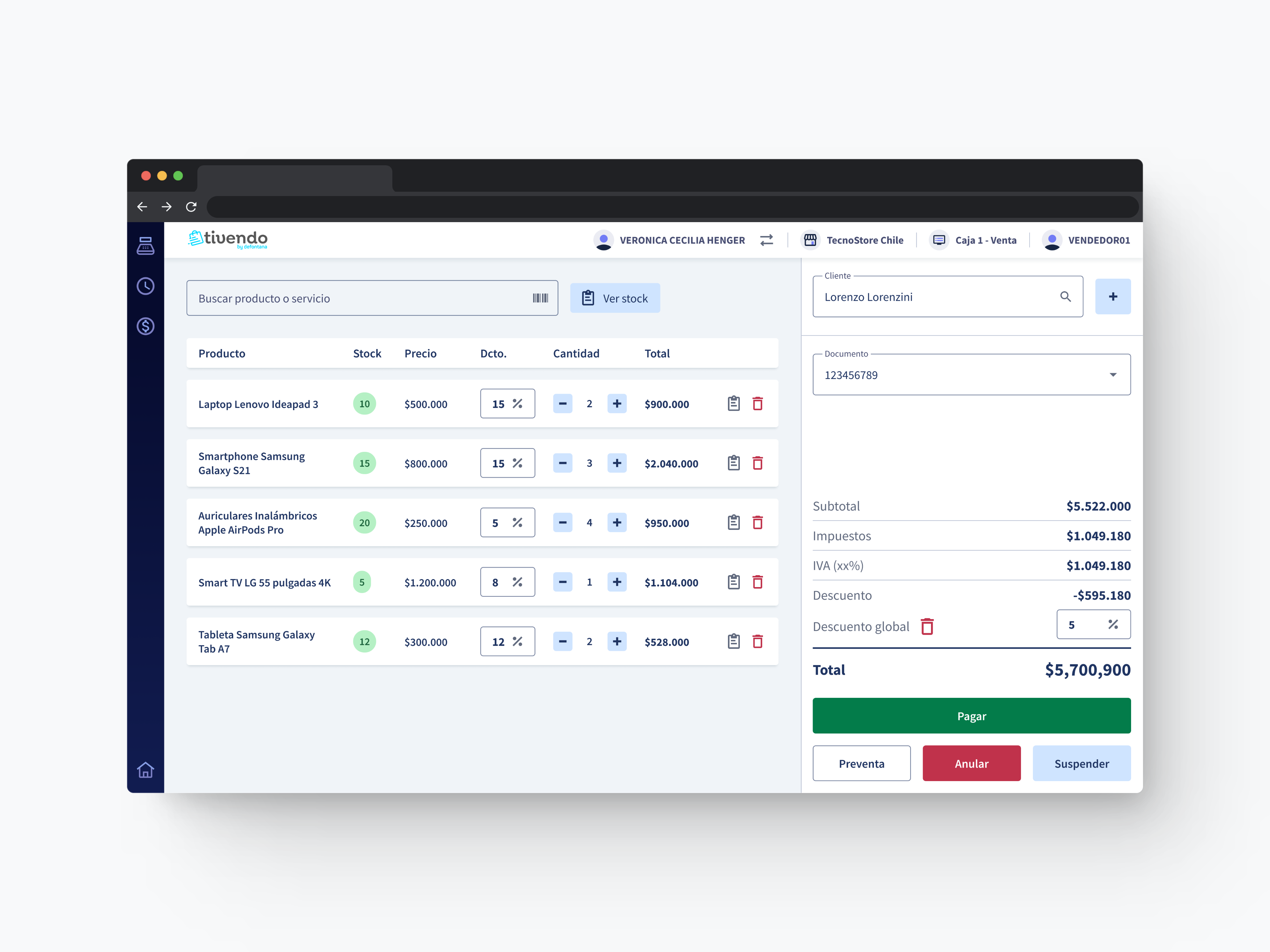Open the clipboard note for Laptop Lenovo Ideapad 3
This screenshot has width=1270, height=952.
[734, 403]
